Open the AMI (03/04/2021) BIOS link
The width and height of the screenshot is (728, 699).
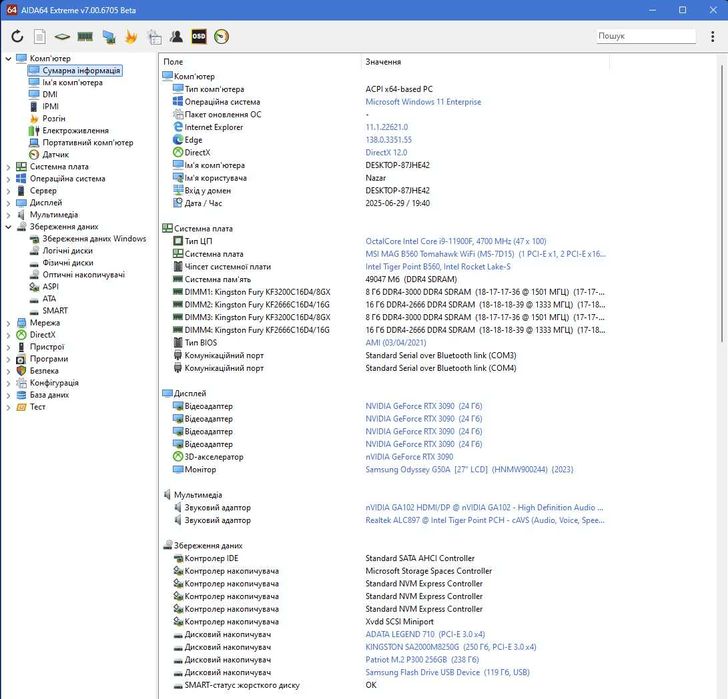click(396, 343)
